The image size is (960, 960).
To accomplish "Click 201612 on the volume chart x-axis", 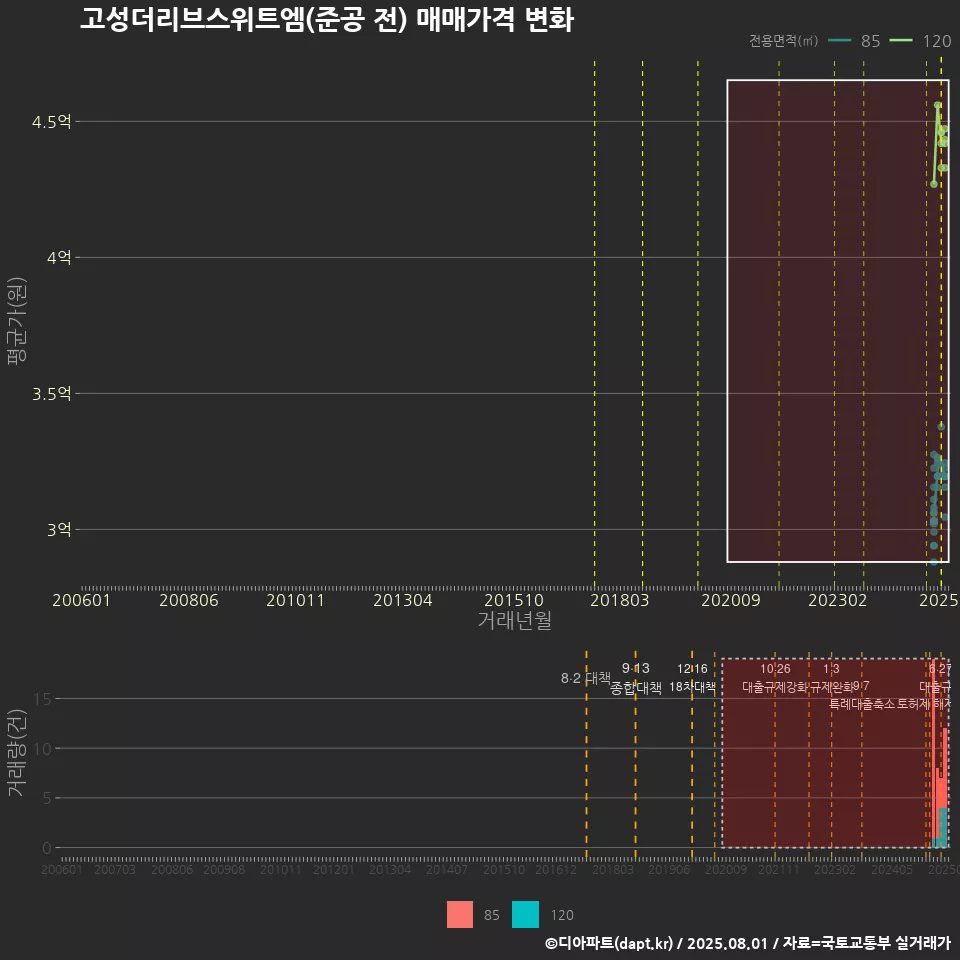I will pos(556,870).
